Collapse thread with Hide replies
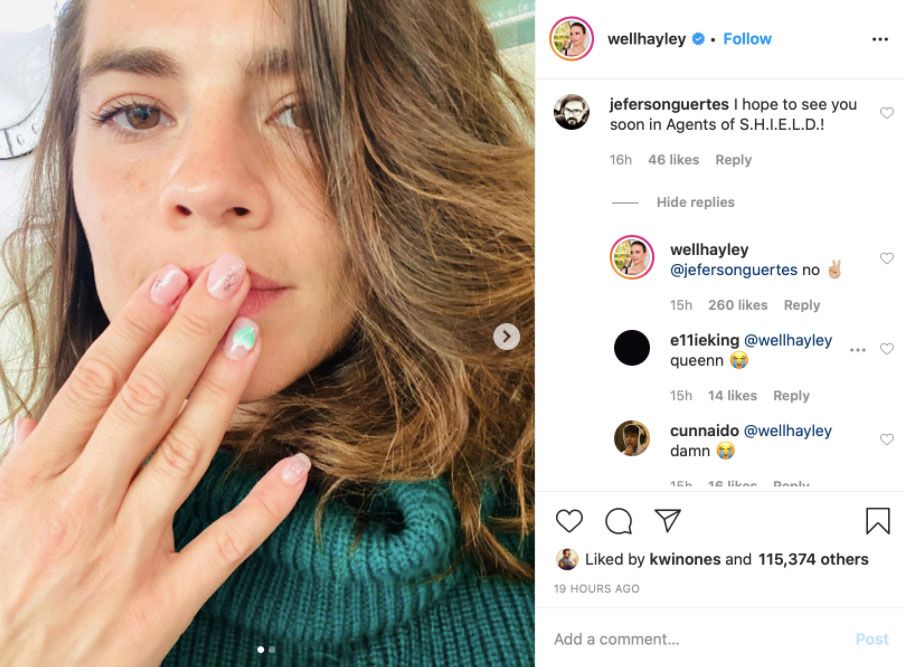 tap(695, 202)
